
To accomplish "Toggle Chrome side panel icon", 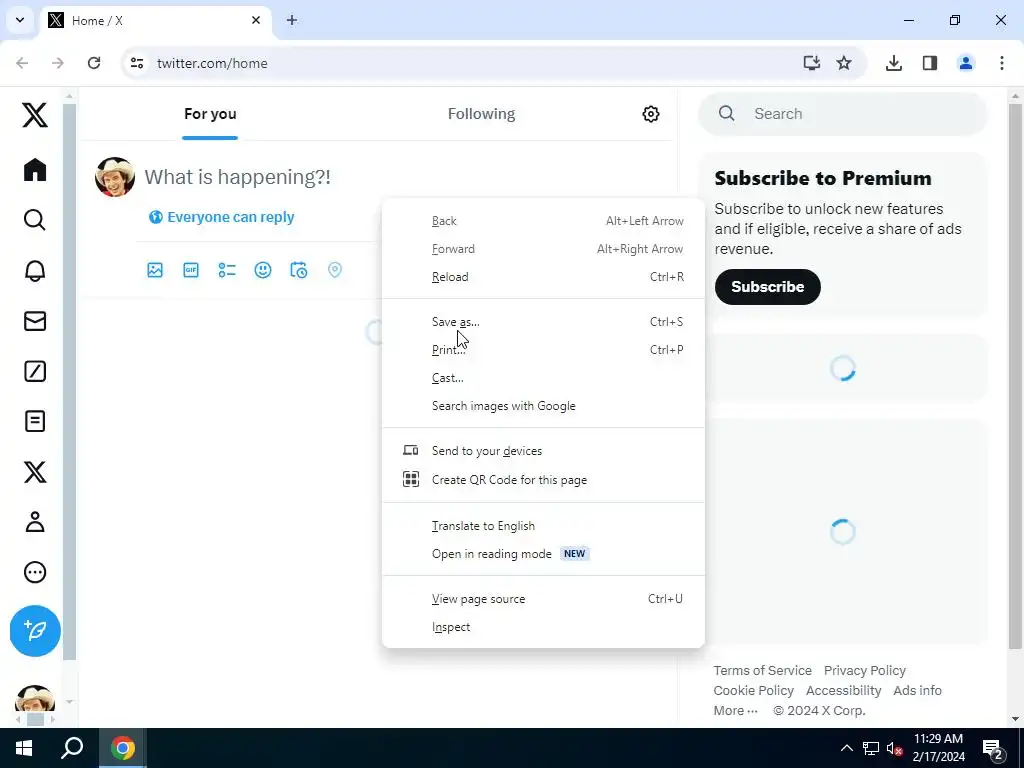I will tap(930, 63).
